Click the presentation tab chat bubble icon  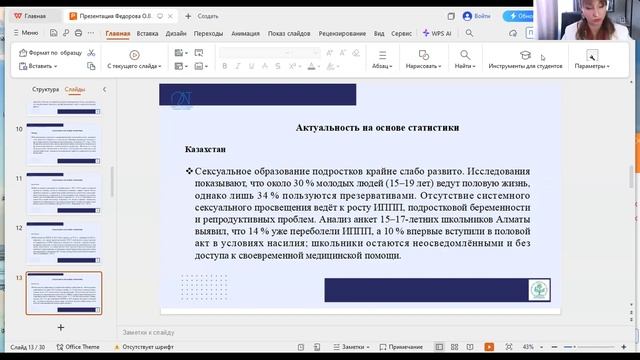[x=160, y=16]
